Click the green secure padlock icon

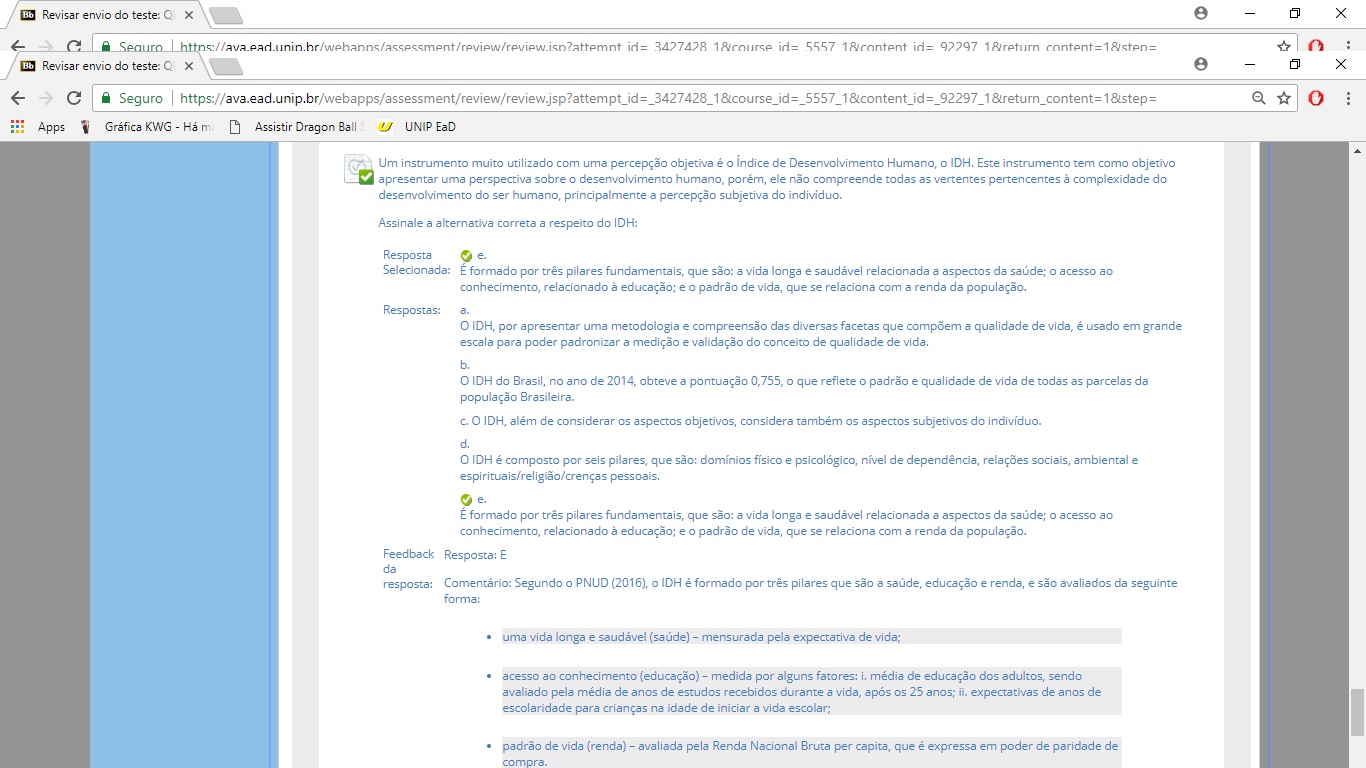(106, 98)
